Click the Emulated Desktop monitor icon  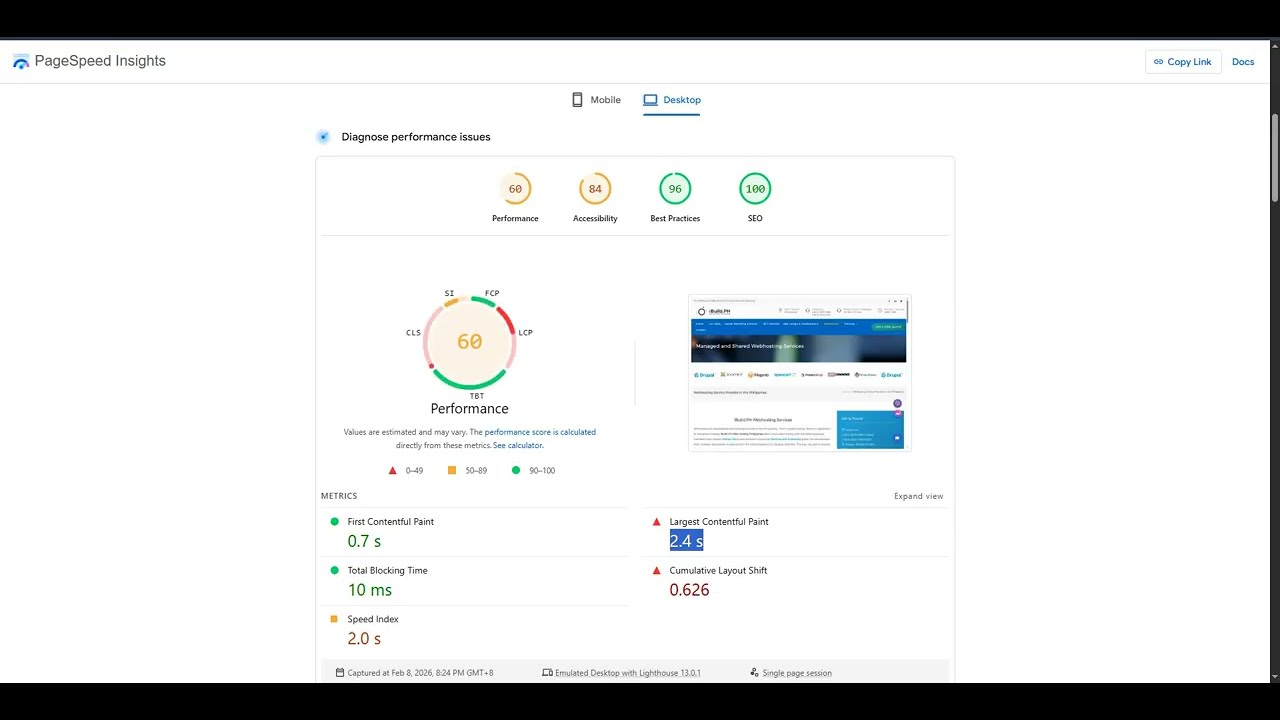pyautogui.click(x=547, y=673)
